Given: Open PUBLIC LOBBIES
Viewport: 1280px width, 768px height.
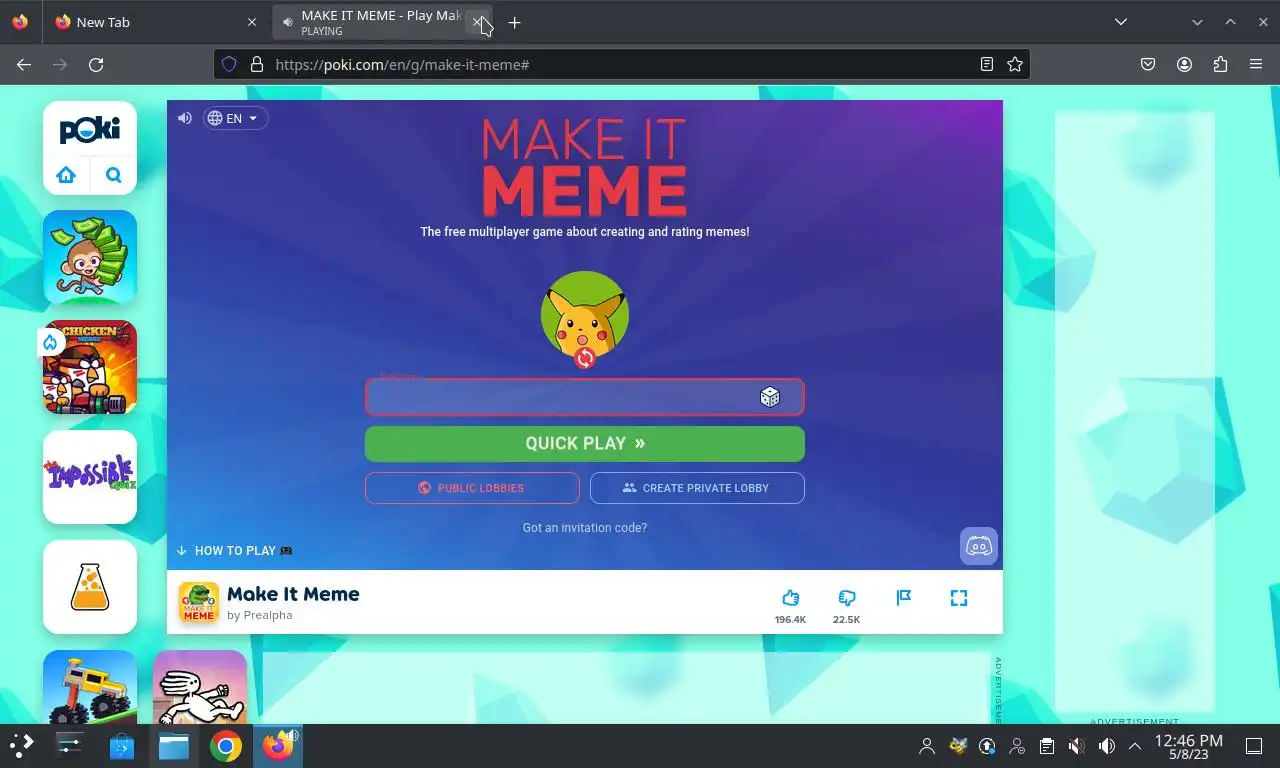Looking at the screenshot, I should (x=472, y=488).
